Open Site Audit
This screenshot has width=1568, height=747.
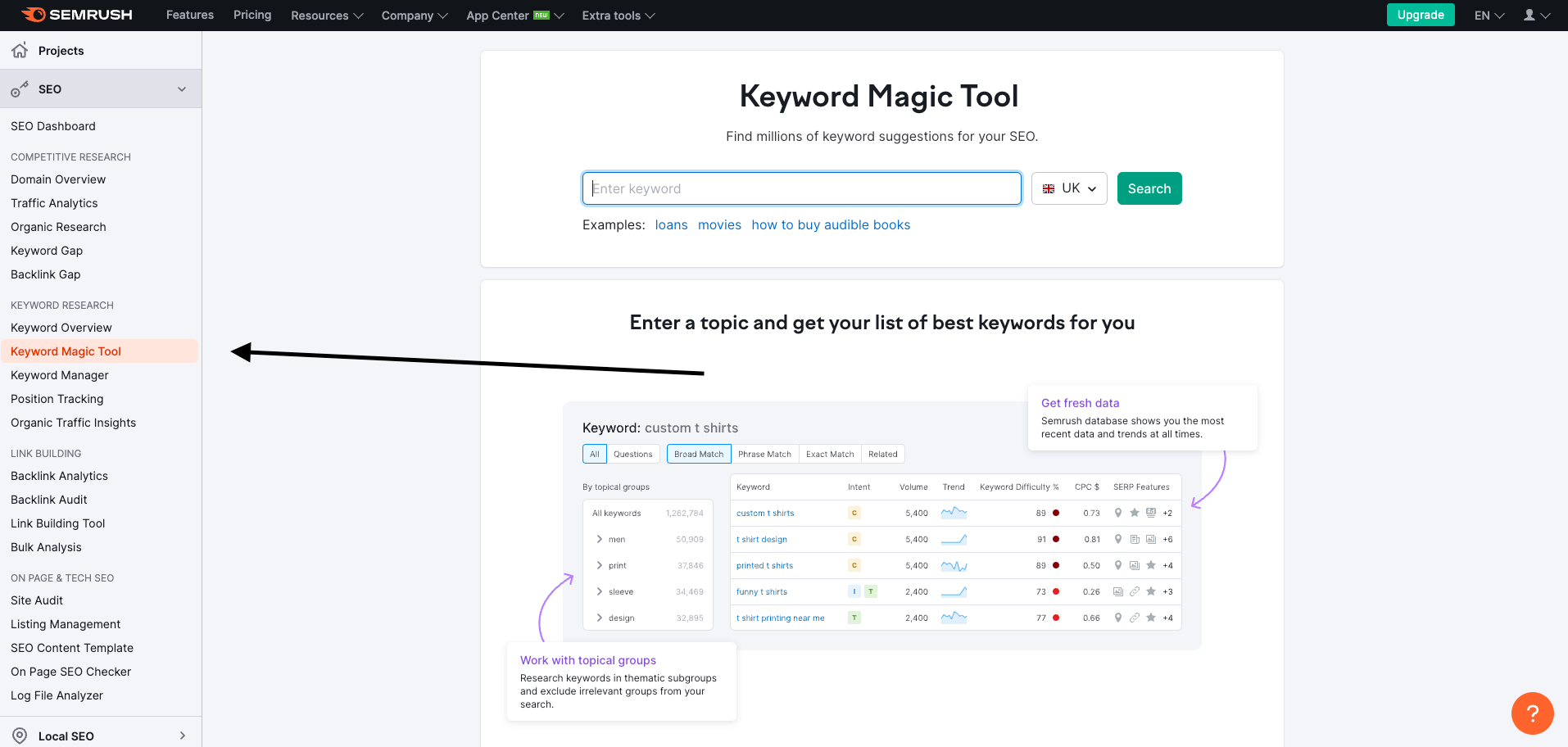(x=37, y=600)
